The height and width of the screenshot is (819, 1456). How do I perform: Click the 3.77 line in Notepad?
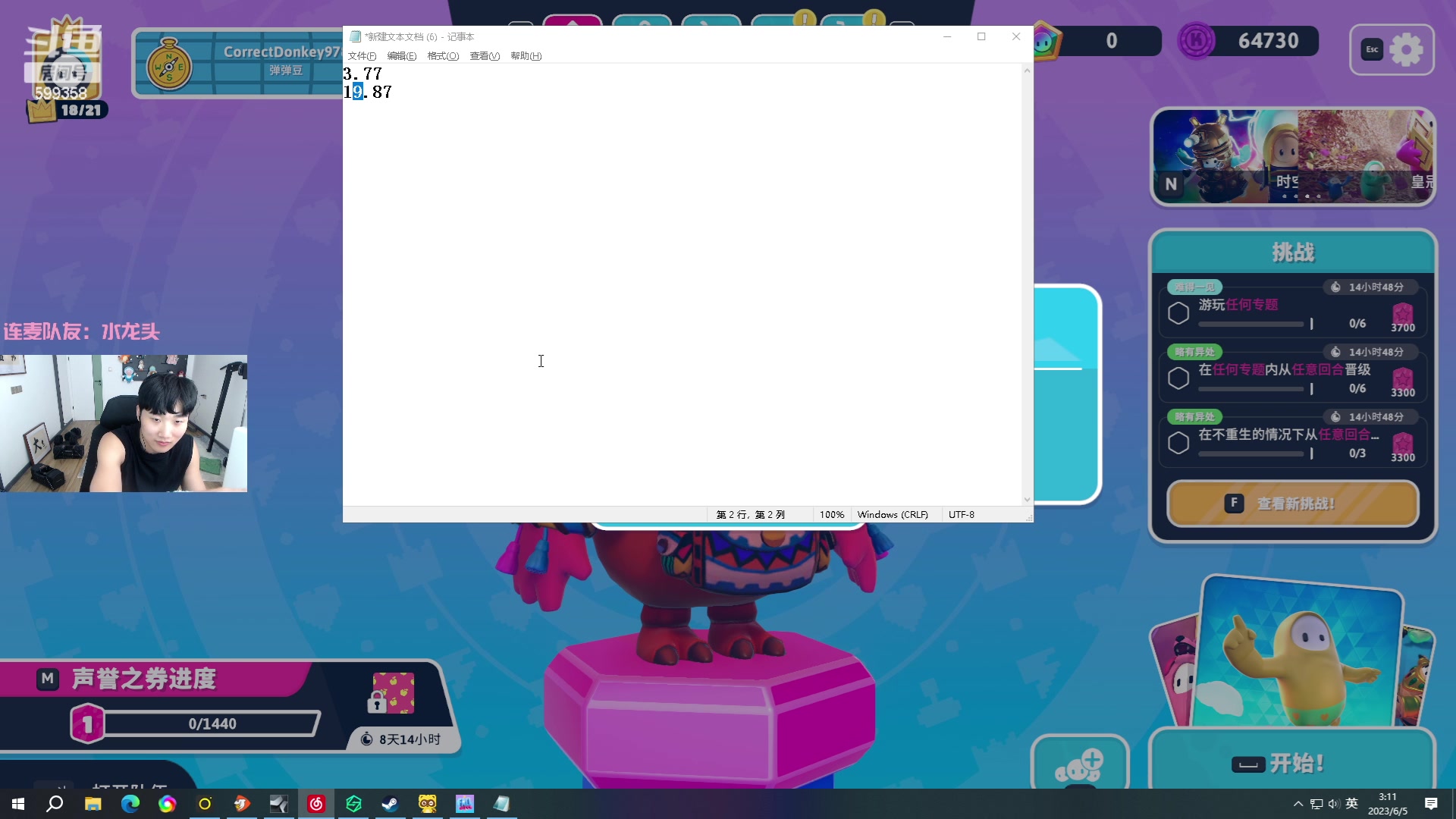point(362,74)
